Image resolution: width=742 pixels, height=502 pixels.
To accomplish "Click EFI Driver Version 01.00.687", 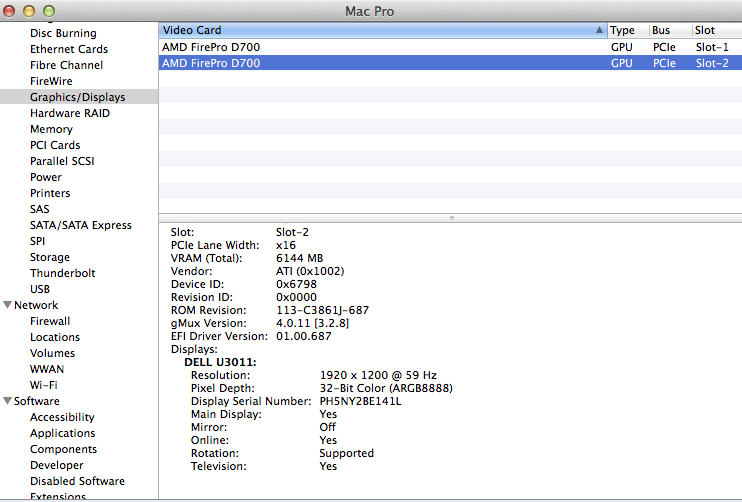I will tap(303, 336).
